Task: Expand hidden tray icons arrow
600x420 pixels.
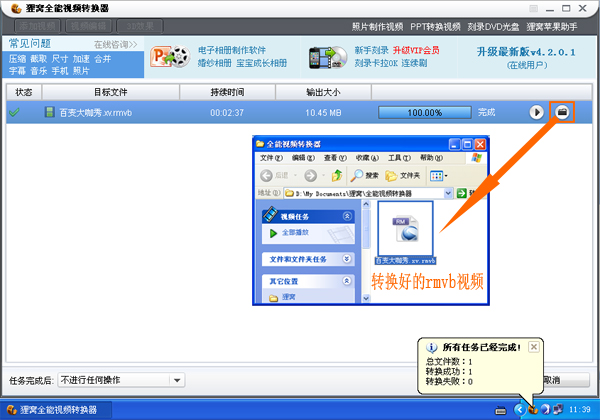Action: pos(519,410)
